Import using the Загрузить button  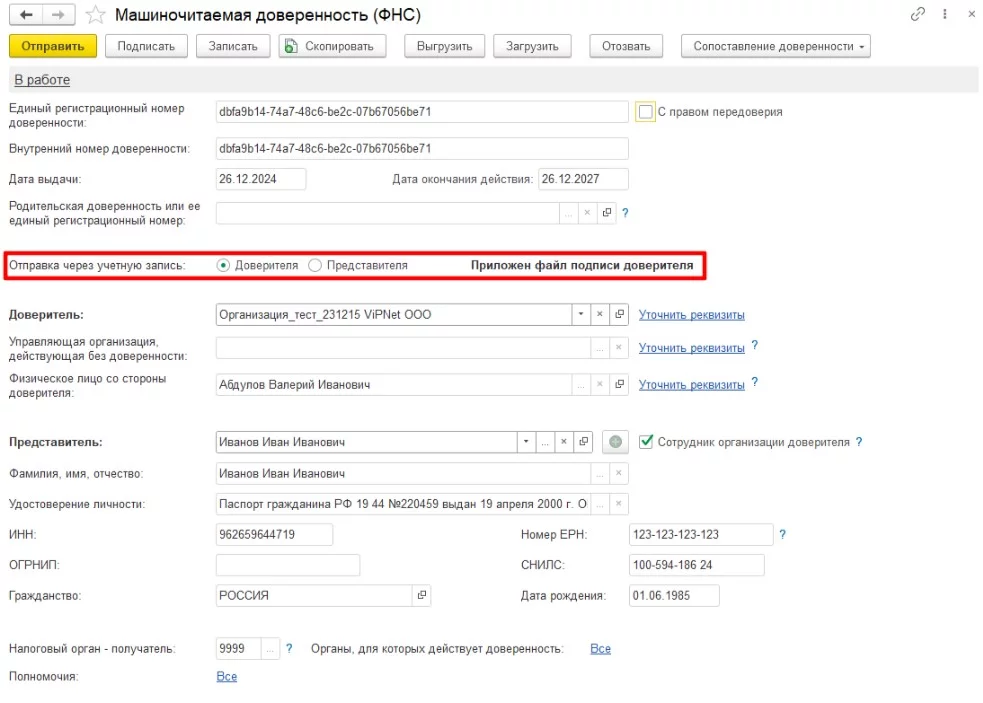tap(532, 46)
